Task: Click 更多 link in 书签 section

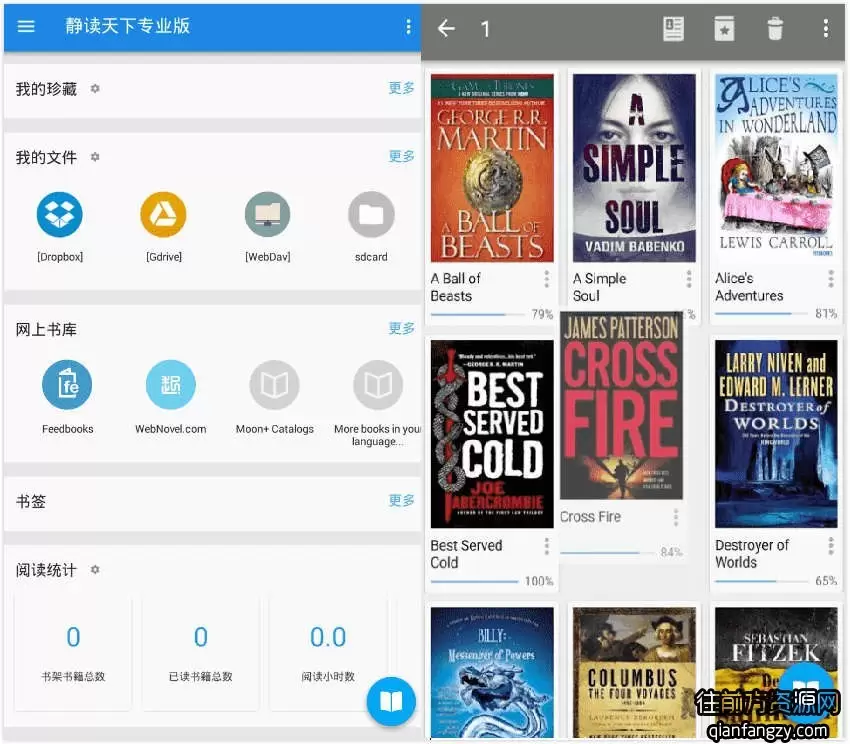Action: pyautogui.click(x=401, y=500)
